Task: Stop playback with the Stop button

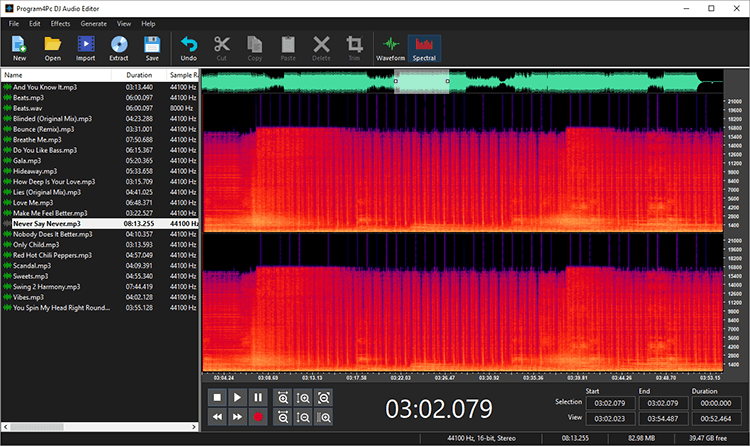Action: coord(217,398)
